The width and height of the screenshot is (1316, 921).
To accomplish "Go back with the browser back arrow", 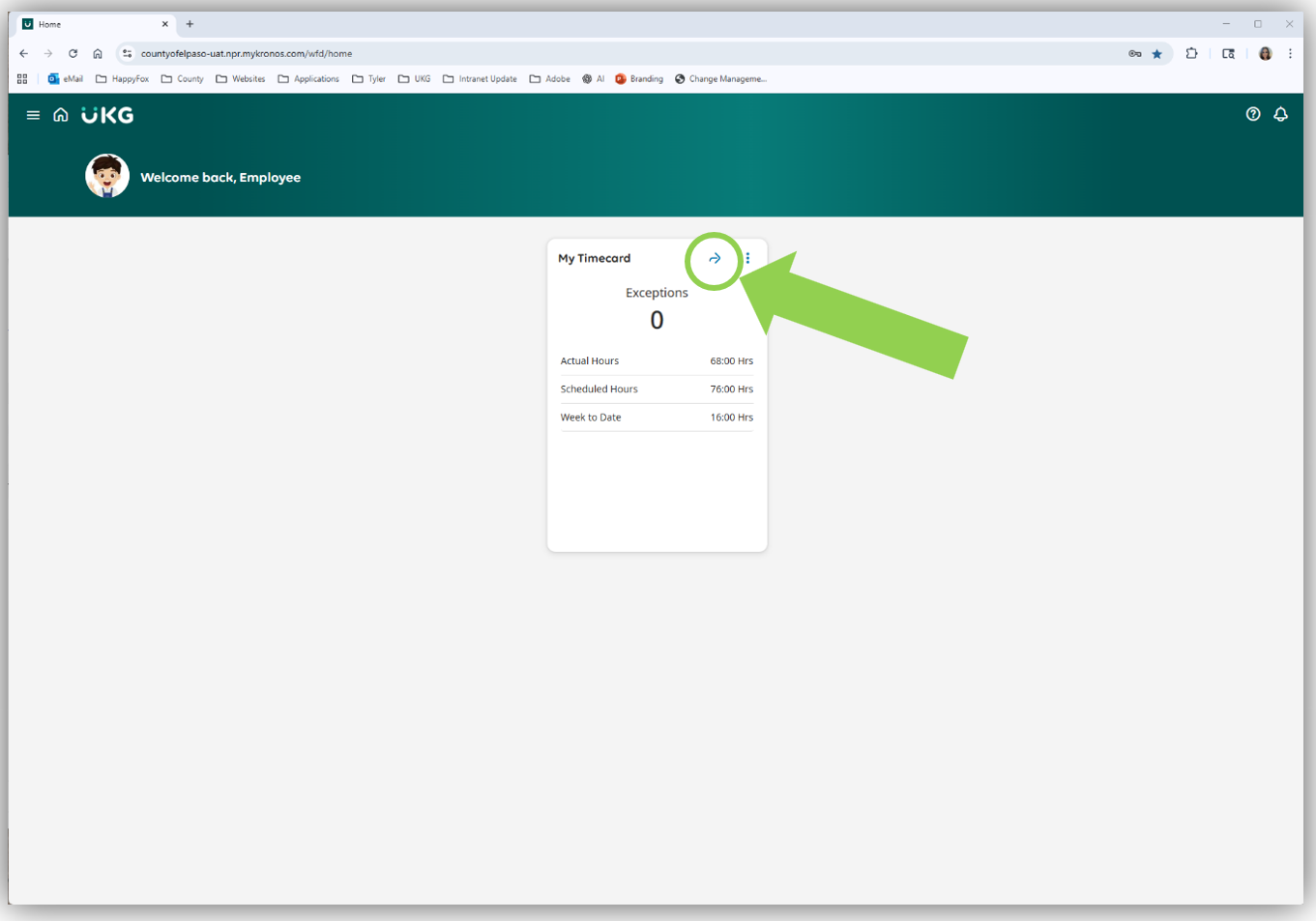I will coord(24,53).
